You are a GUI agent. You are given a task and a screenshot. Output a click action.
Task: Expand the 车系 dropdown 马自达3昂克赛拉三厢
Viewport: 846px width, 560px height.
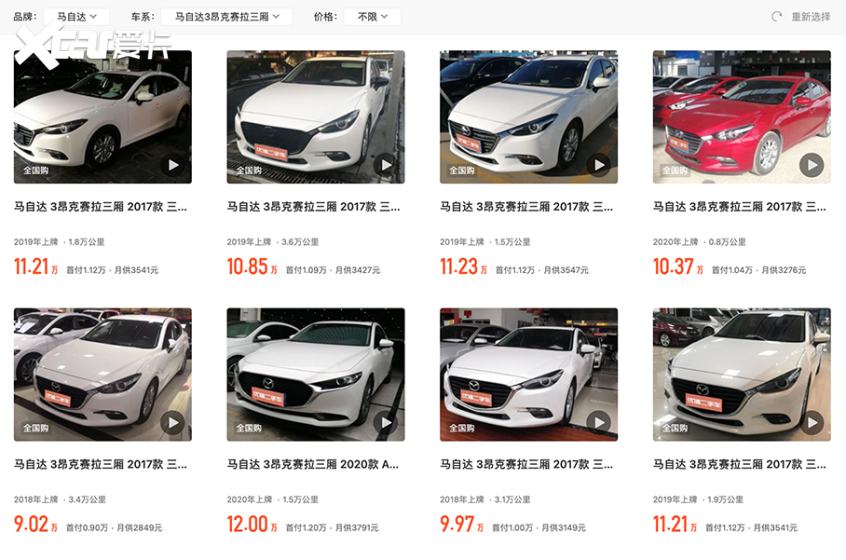[227, 17]
